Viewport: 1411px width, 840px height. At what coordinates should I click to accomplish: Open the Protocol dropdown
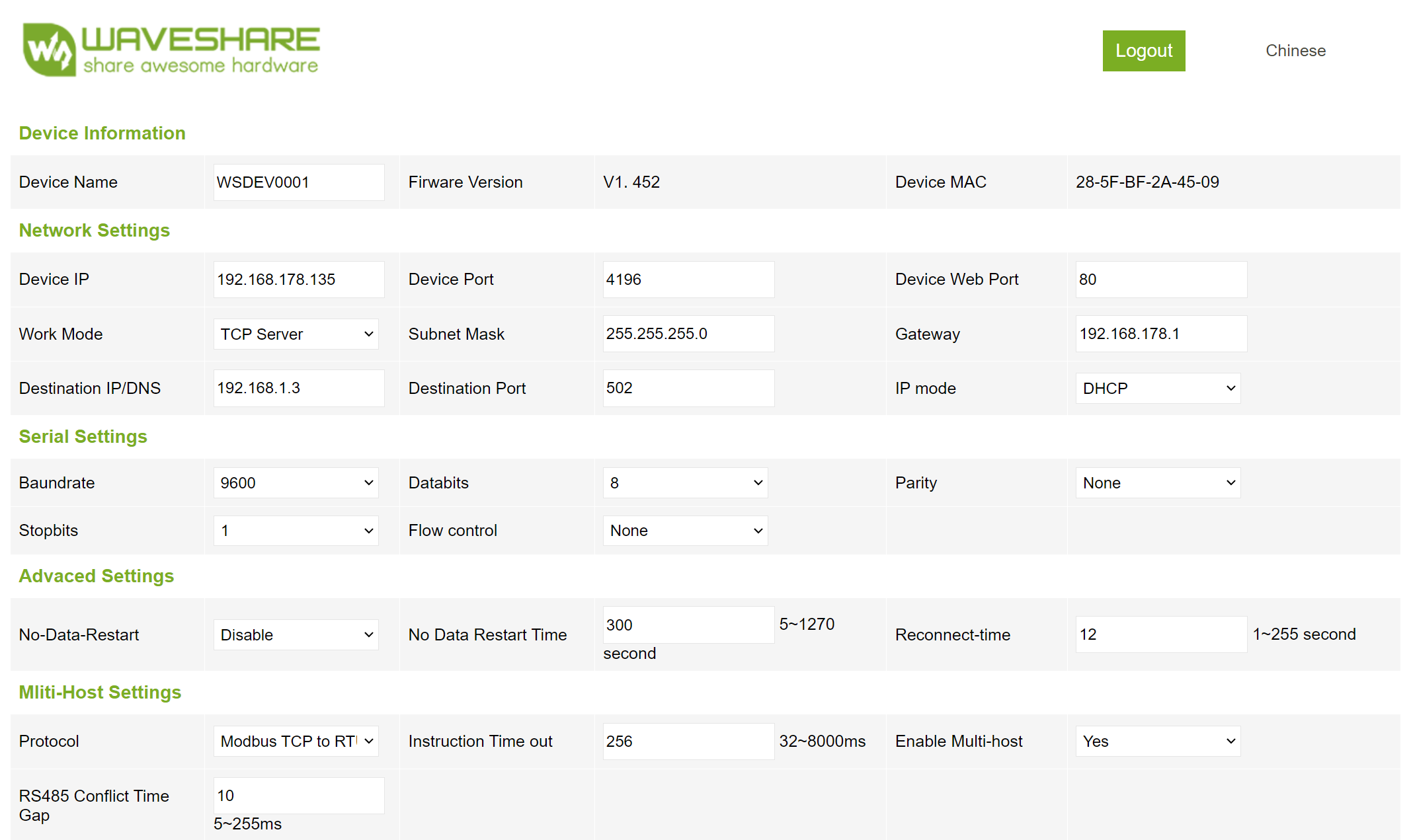296,742
